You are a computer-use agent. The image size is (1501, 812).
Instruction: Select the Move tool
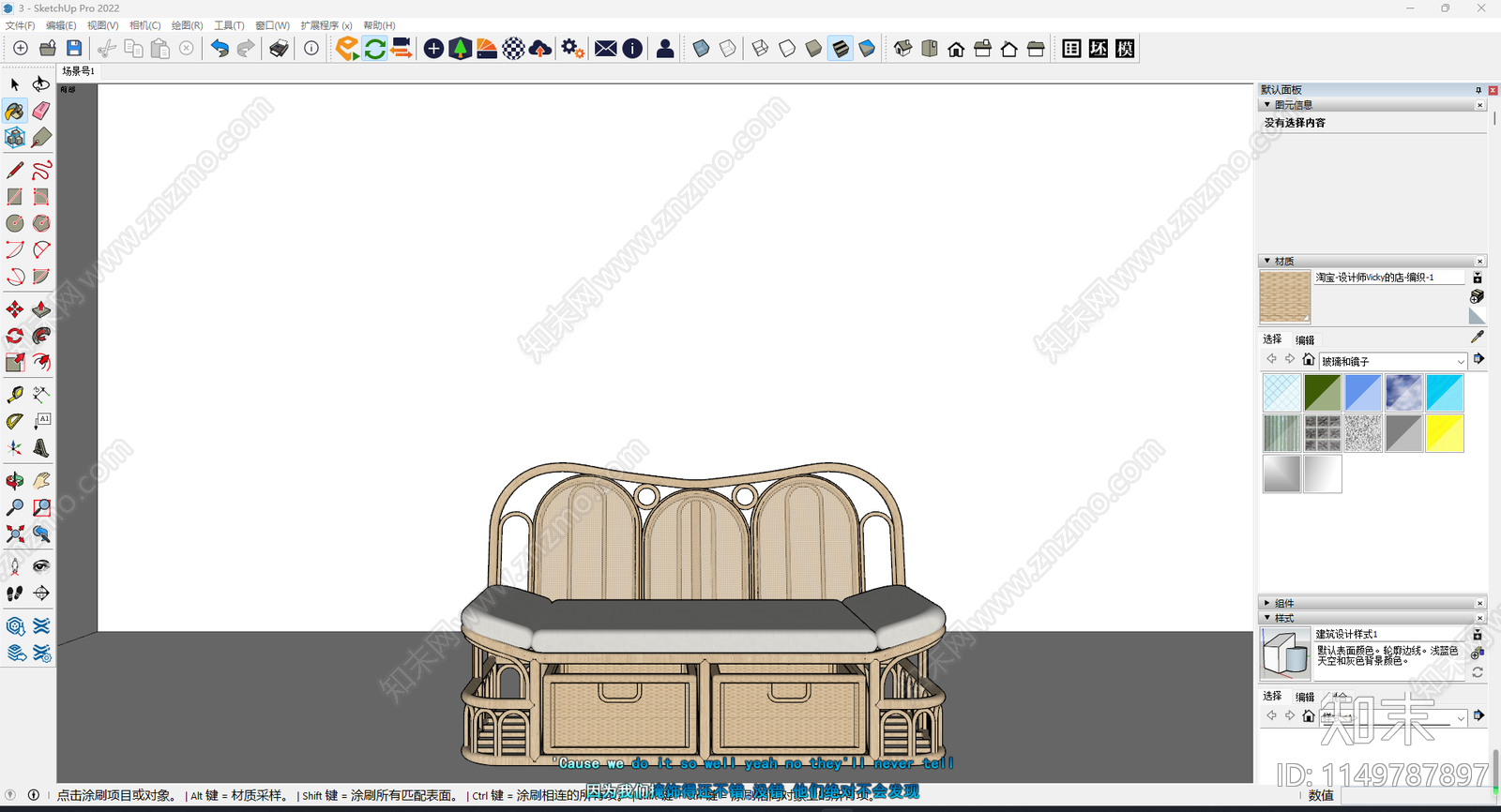[x=15, y=309]
